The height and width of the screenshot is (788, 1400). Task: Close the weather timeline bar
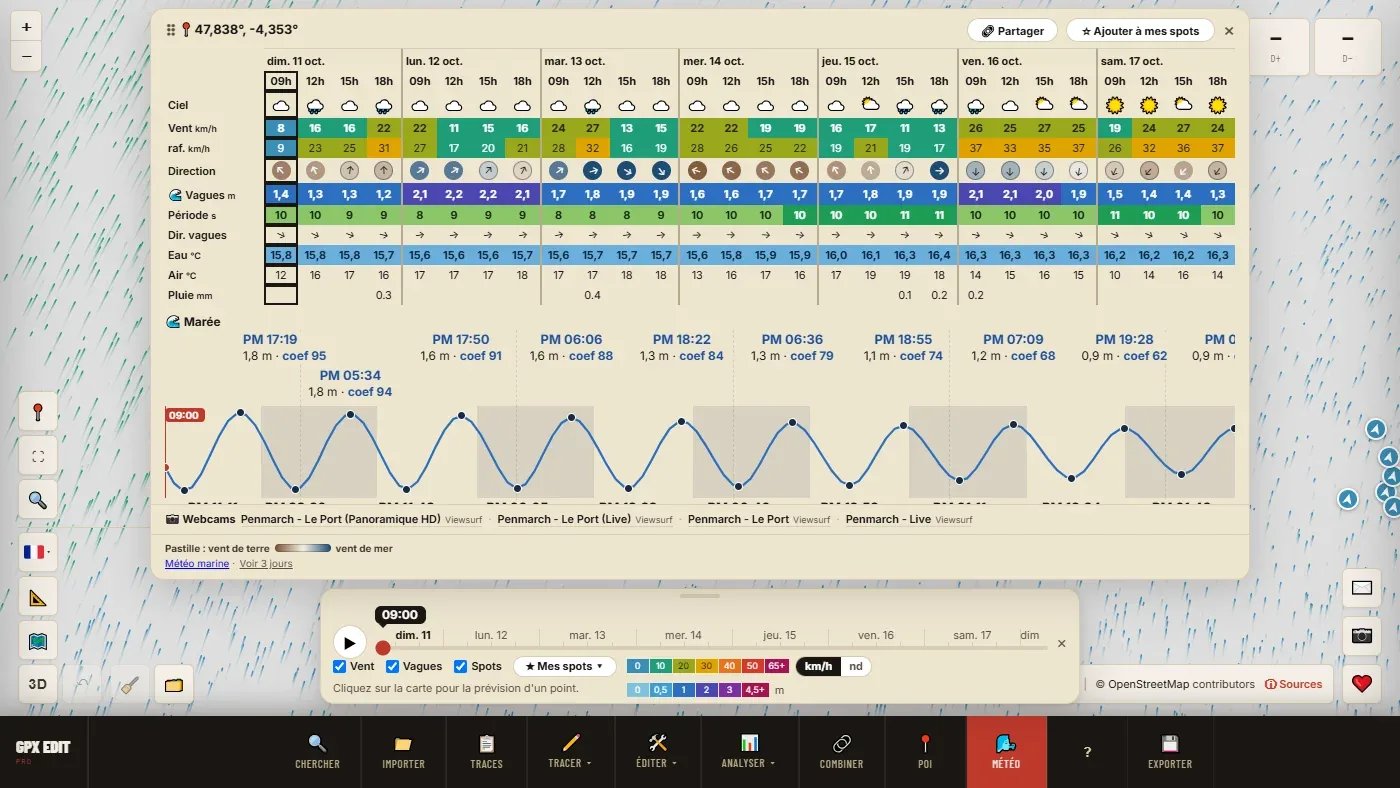[x=1062, y=644]
